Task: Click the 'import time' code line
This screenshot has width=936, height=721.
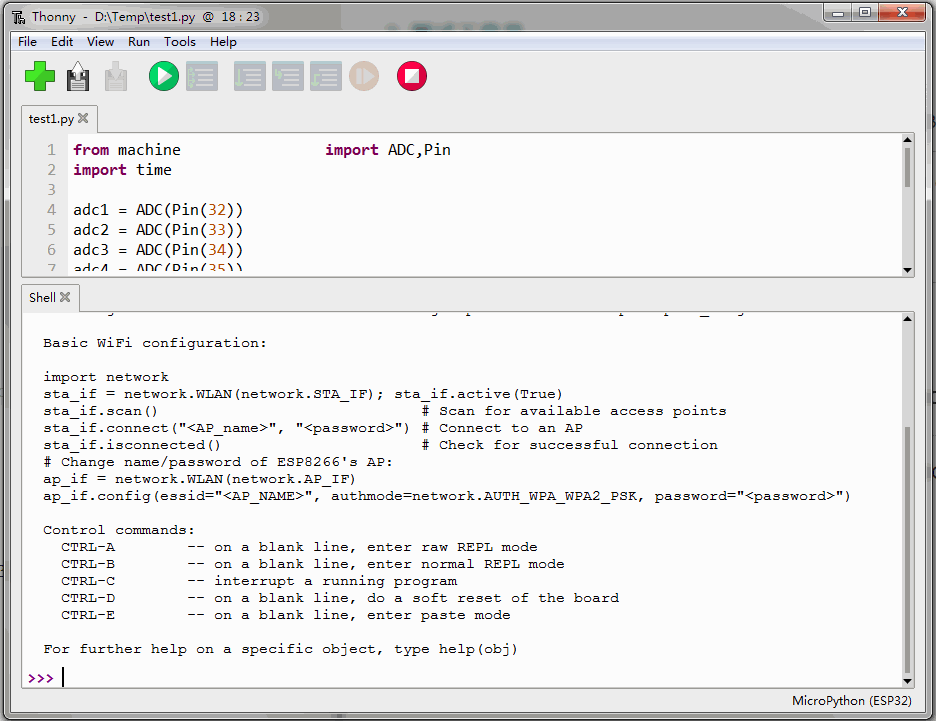Action: tap(122, 170)
